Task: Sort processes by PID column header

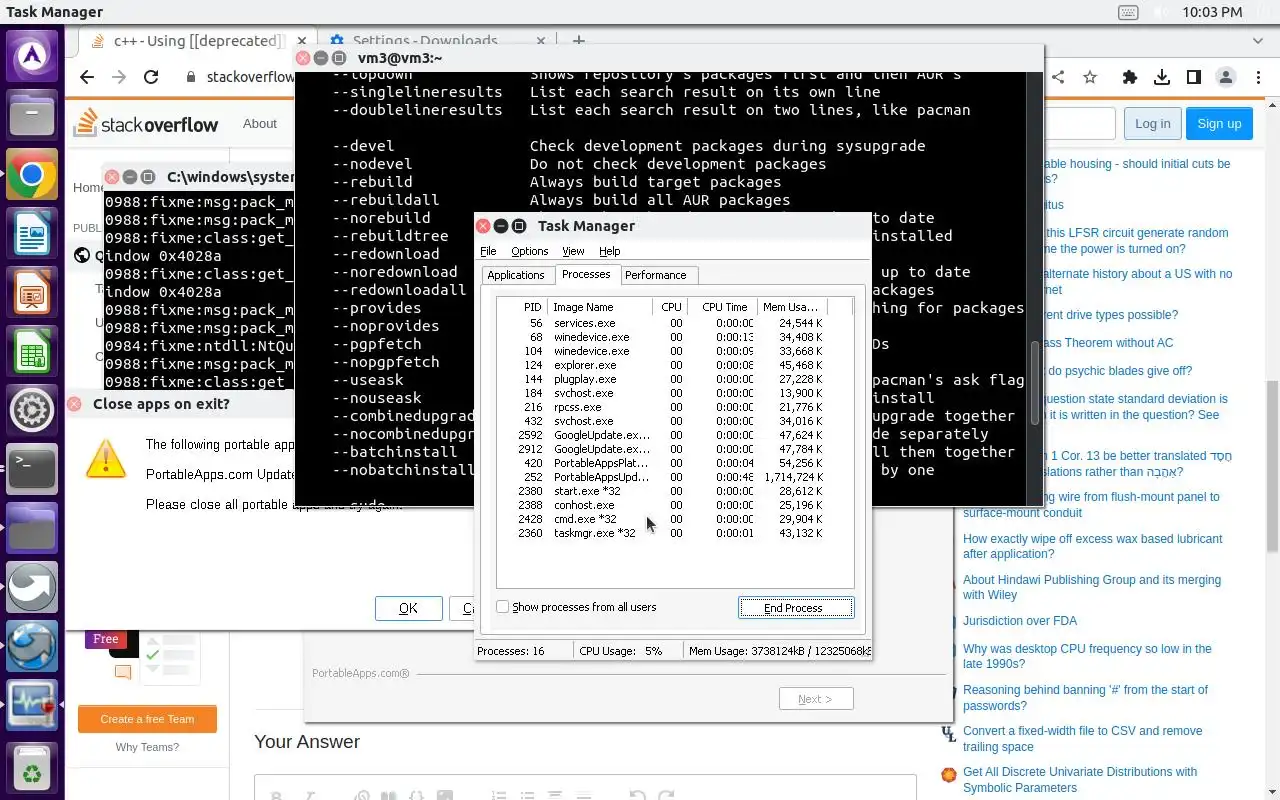Action: tap(522, 307)
